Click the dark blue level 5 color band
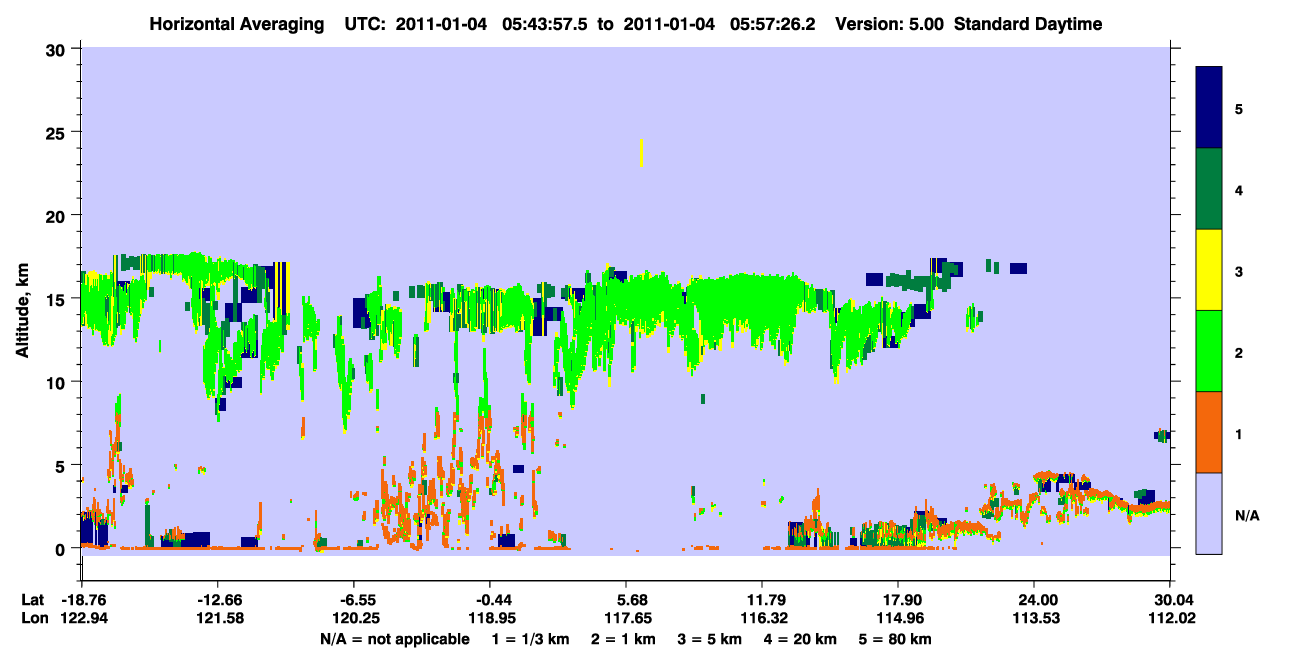 1209,107
